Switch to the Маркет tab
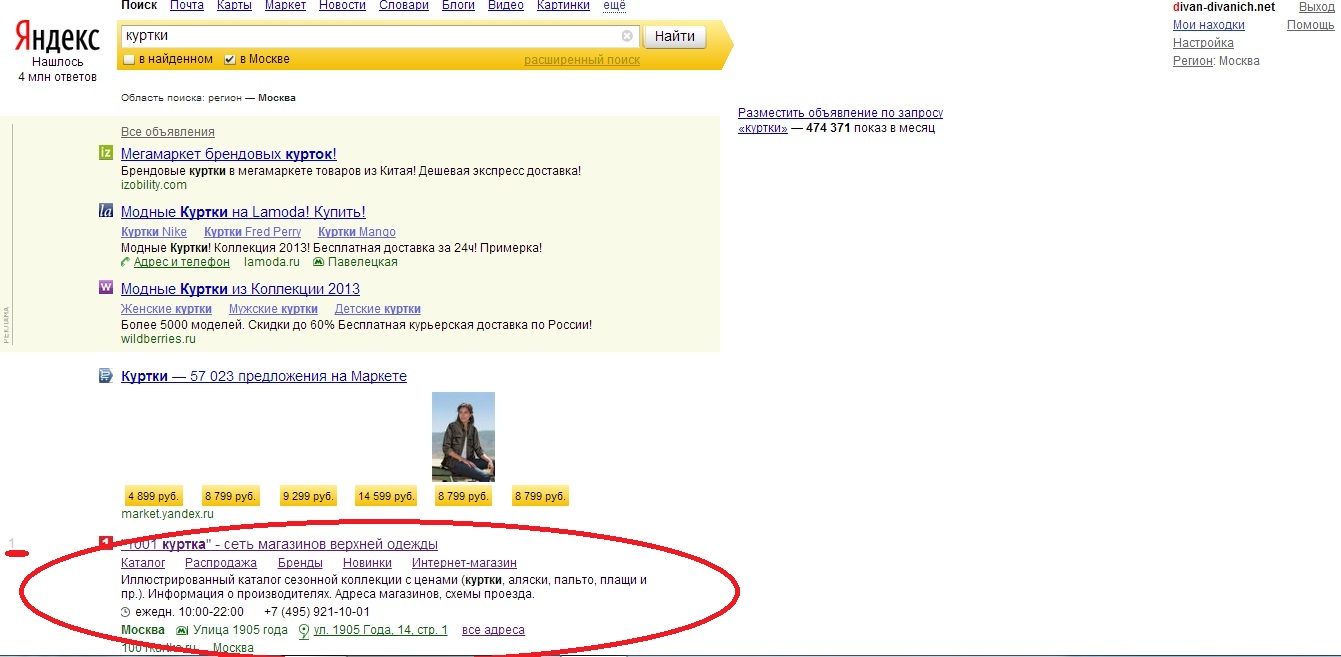Image resolution: width=1341 pixels, height=657 pixels. pos(285,6)
